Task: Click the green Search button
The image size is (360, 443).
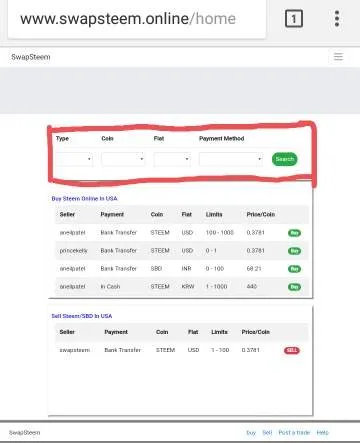Action: click(x=284, y=159)
